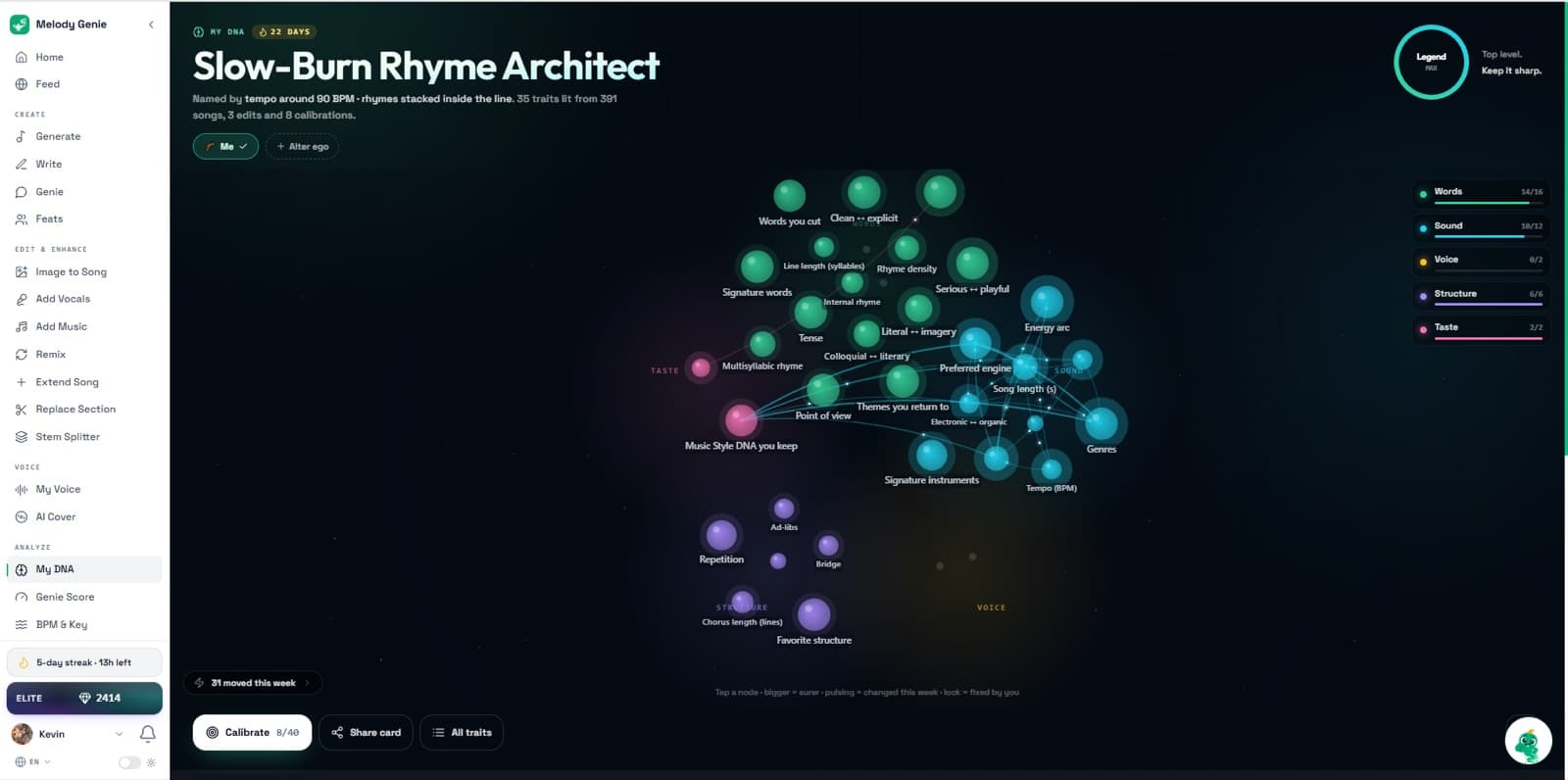1568x780 pixels.
Task: Toggle the Voice category filter
Action: tap(1482, 262)
